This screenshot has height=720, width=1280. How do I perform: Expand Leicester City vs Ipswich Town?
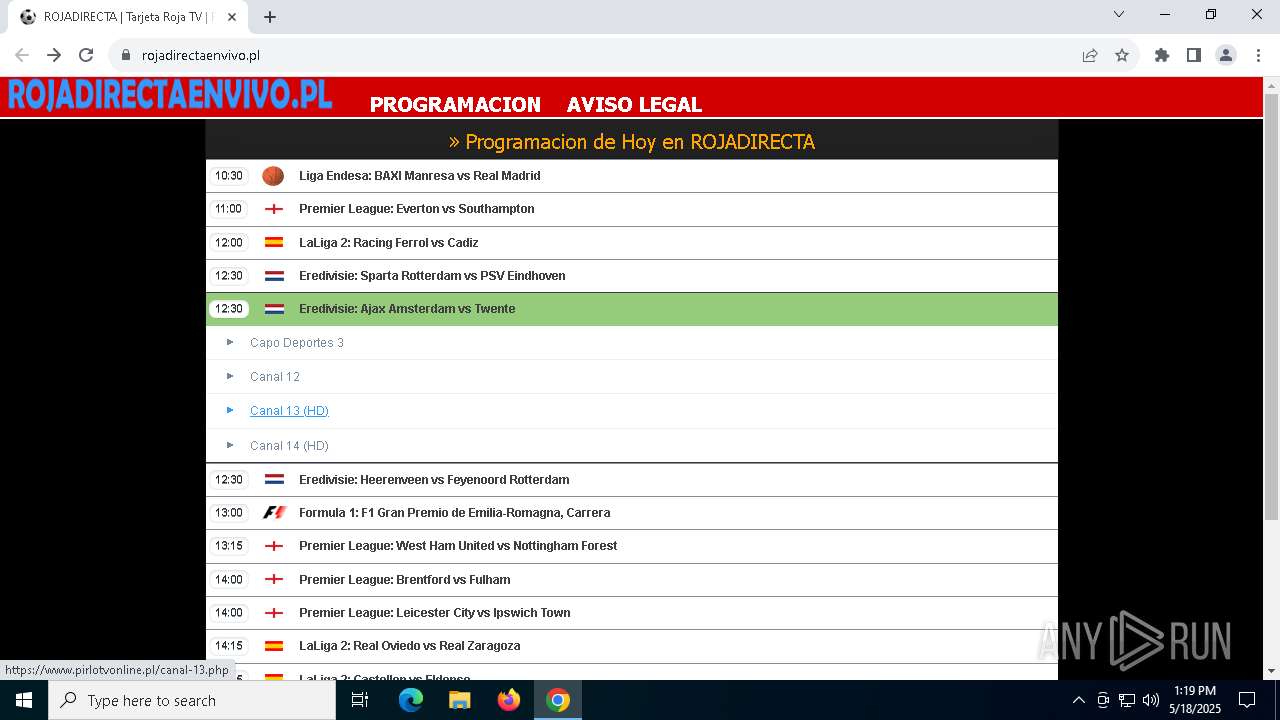click(631, 612)
